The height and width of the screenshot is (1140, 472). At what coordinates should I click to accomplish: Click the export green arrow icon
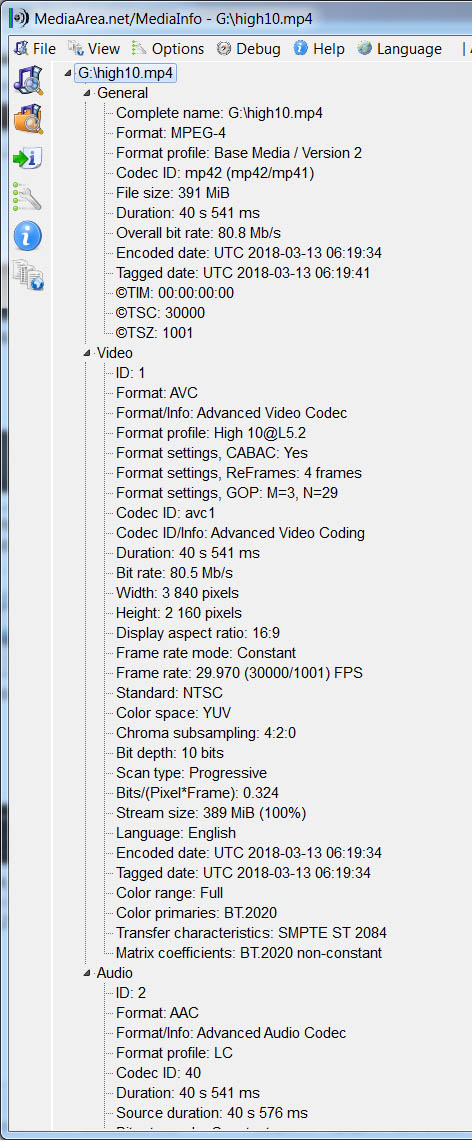click(28, 158)
